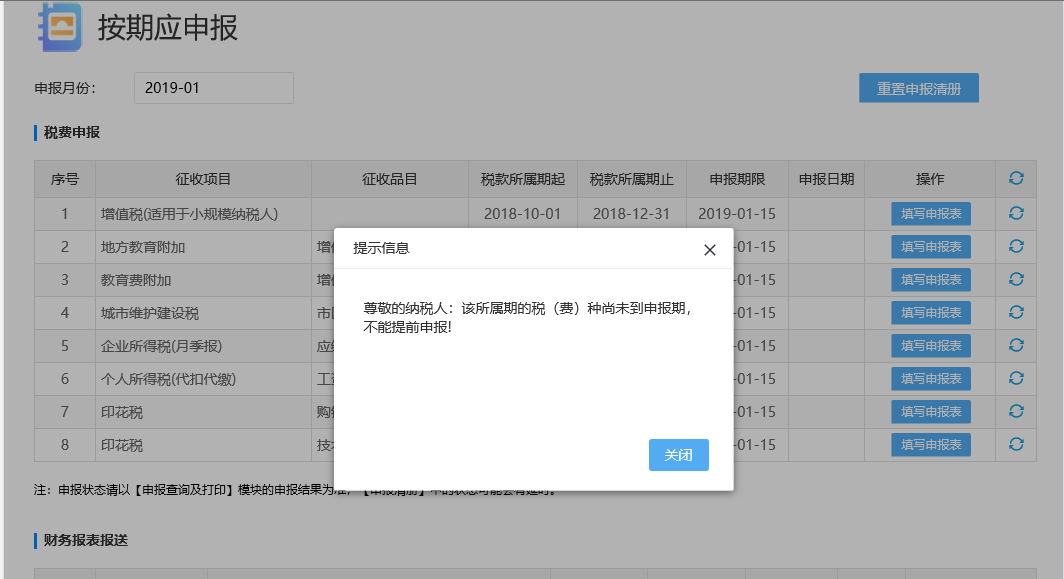1064x579 pixels.
Task: Close the 提示信息 dialog with X
Action: 709,250
